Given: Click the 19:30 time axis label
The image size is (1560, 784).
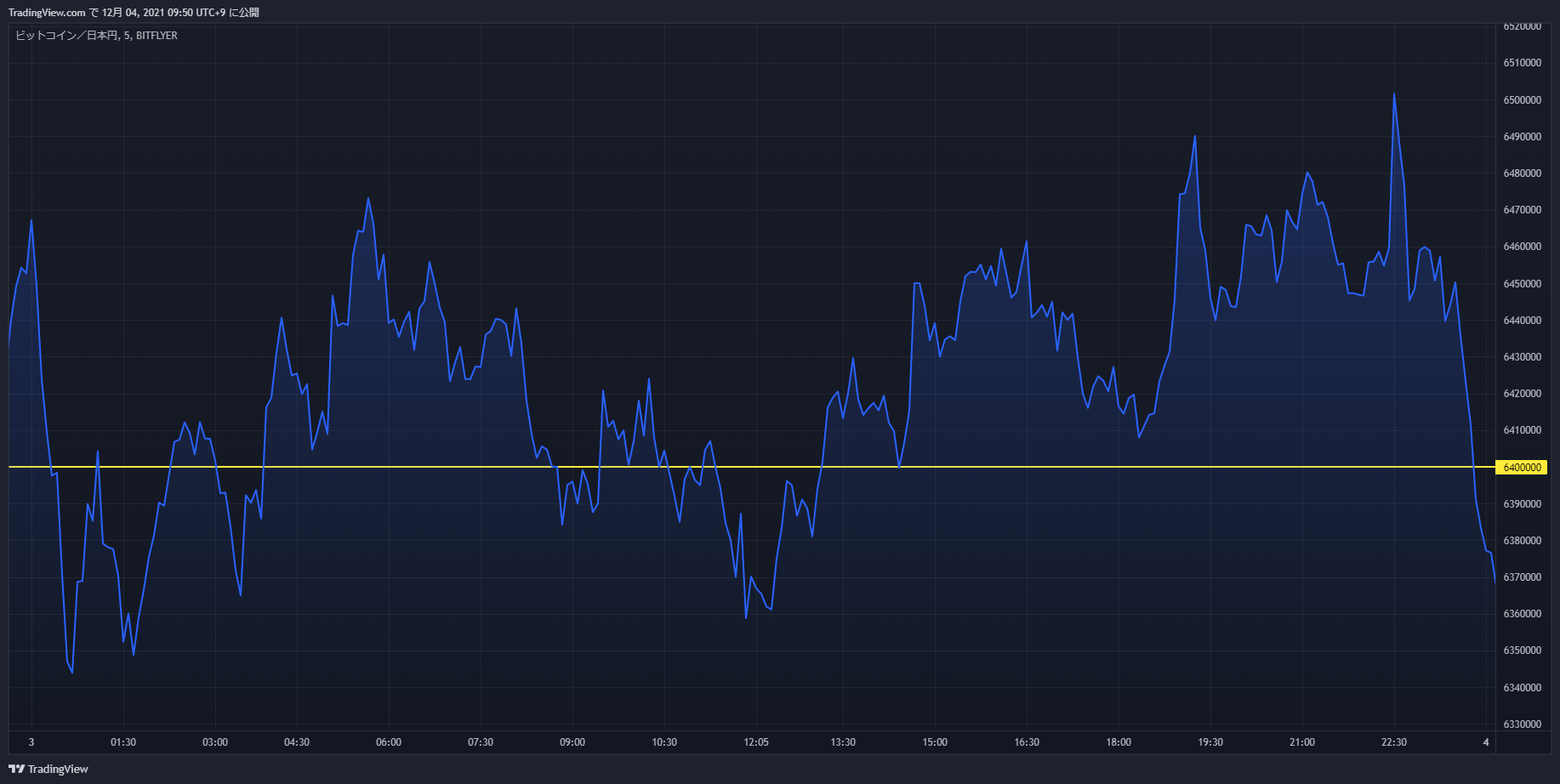Looking at the screenshot, I should (x=1210, y=742).
